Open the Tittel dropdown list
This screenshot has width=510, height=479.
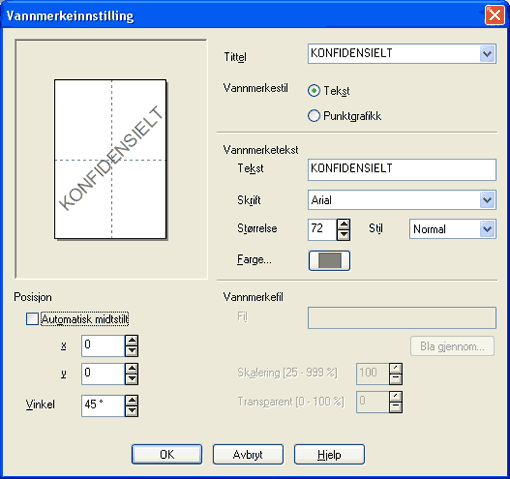click(487, 54)
